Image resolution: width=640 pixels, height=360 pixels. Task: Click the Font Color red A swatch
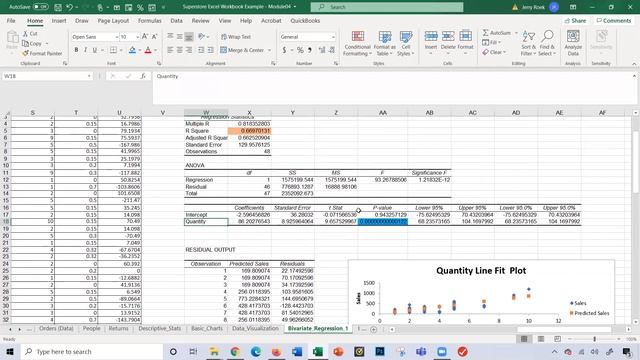(x=148, y=50)
